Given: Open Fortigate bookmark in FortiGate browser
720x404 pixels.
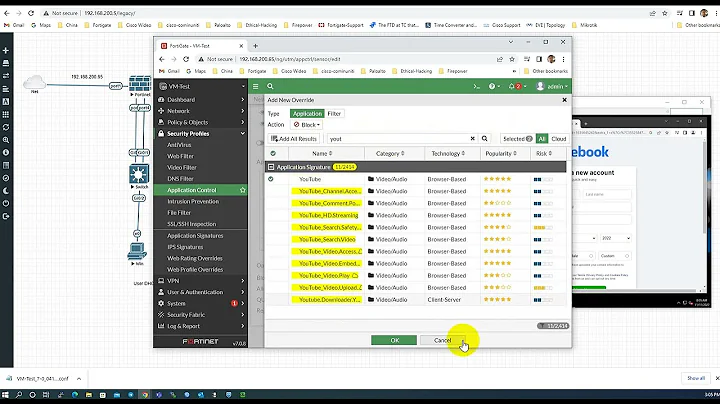Looking at the screenshot, I should (252, 71).
